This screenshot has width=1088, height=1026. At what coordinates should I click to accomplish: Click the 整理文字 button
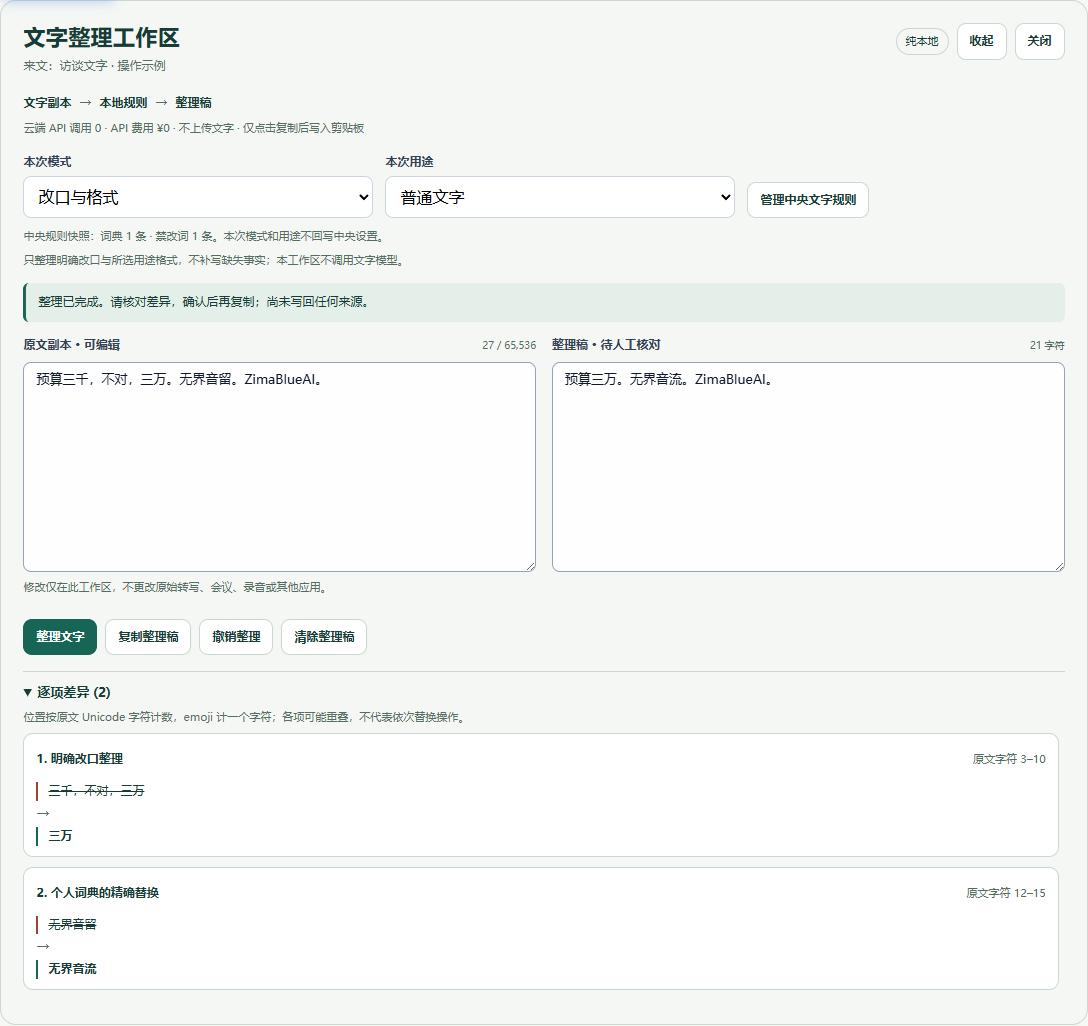(60, 637)
